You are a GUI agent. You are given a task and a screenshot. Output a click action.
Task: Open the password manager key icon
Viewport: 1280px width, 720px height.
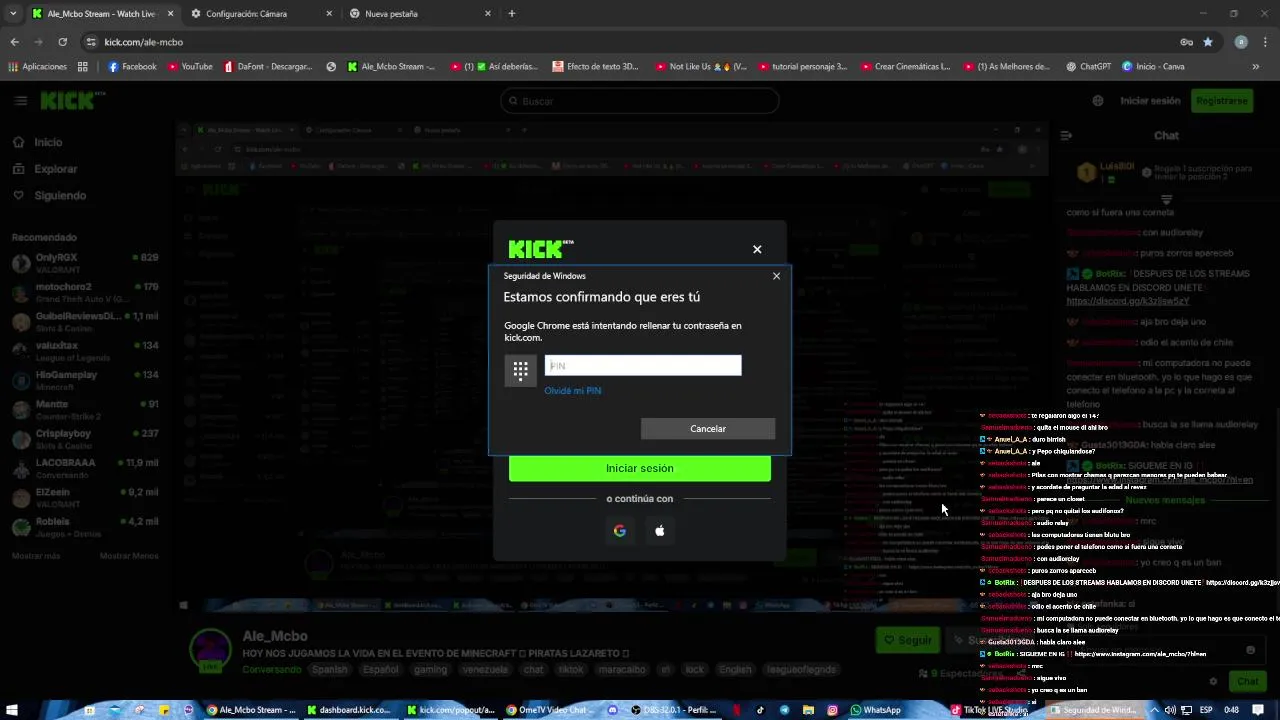coord(1186,42)
